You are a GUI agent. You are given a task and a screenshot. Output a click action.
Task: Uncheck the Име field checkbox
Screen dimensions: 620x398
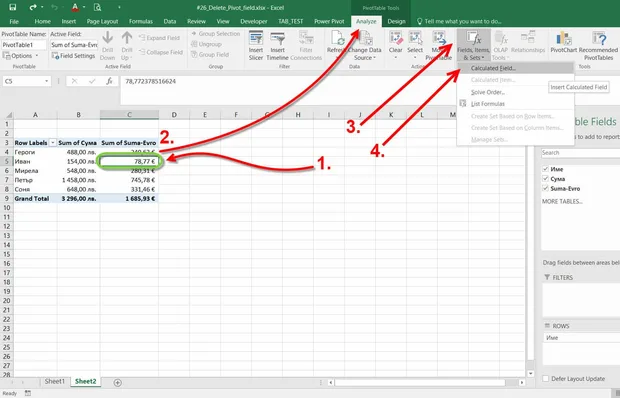545,169
